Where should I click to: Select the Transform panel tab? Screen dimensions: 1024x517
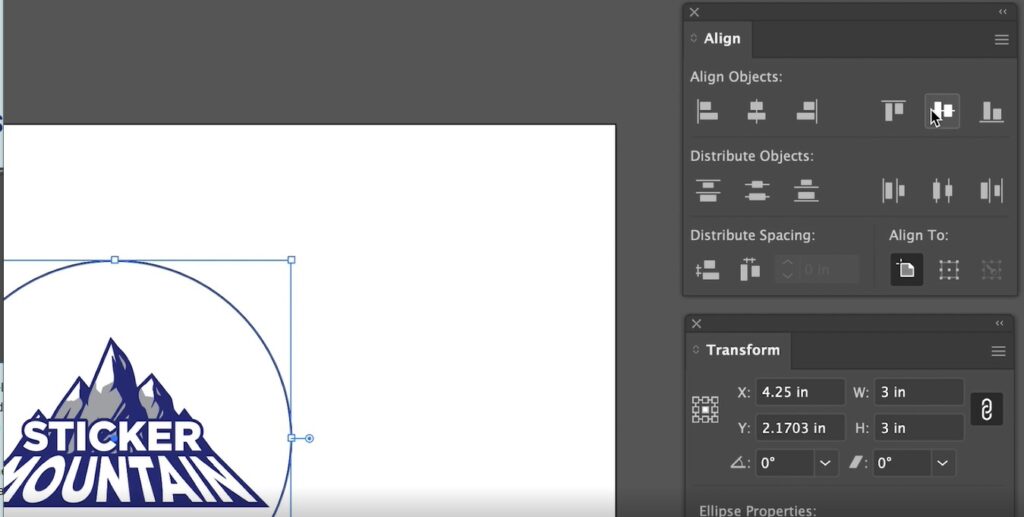point(743,350)
